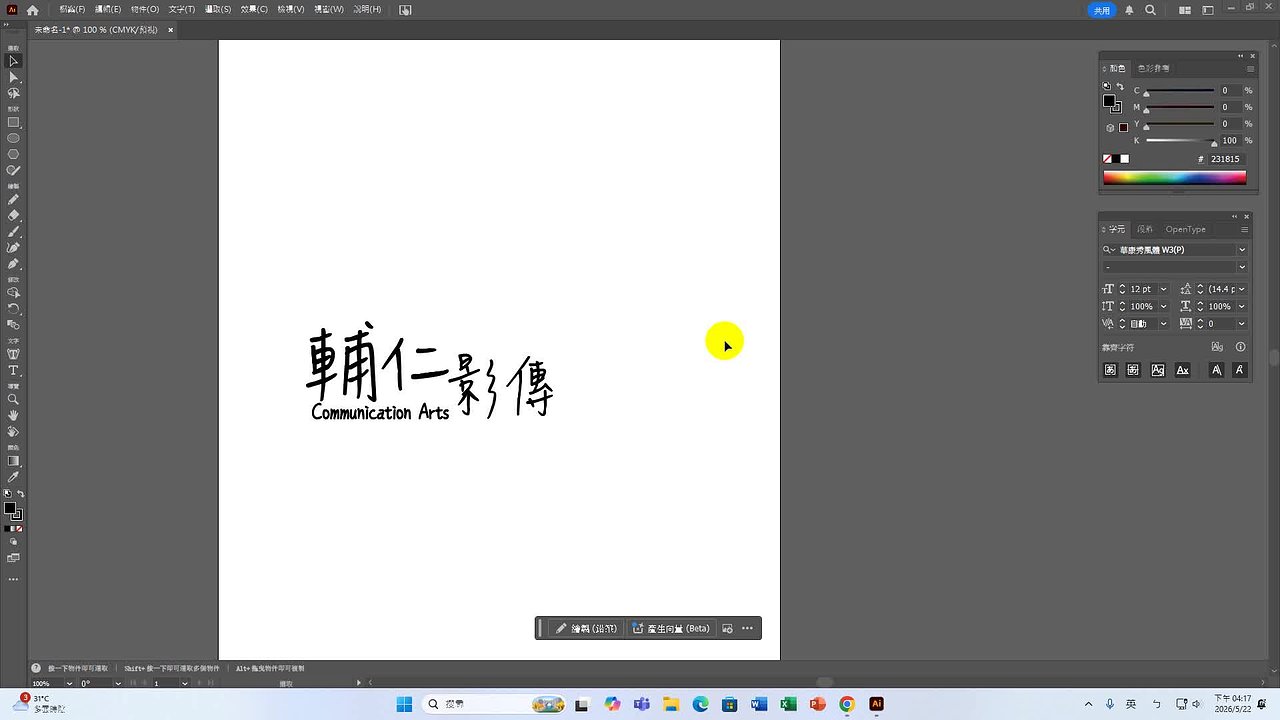Select the Type tool

[x=14, y=370]
